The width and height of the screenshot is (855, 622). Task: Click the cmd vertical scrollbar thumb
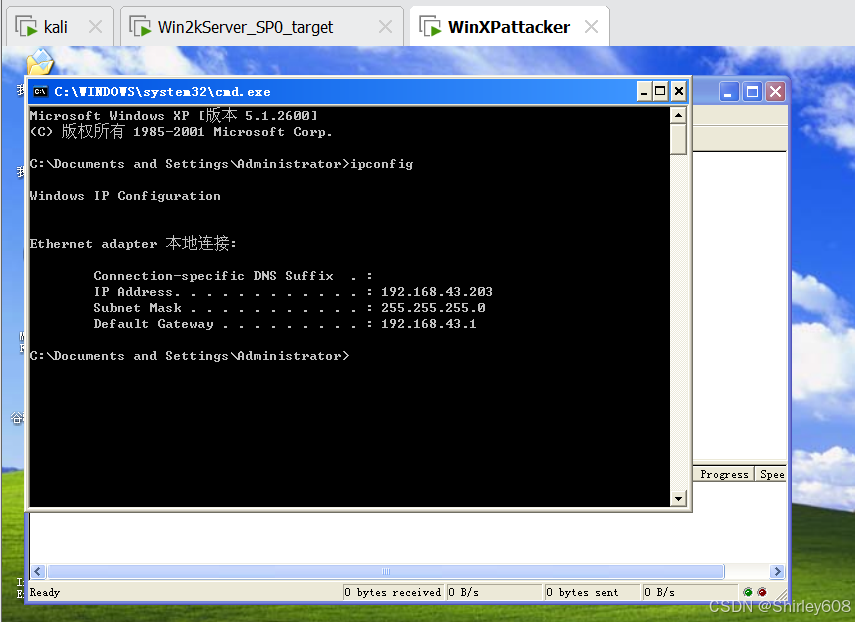click(678, 140)
